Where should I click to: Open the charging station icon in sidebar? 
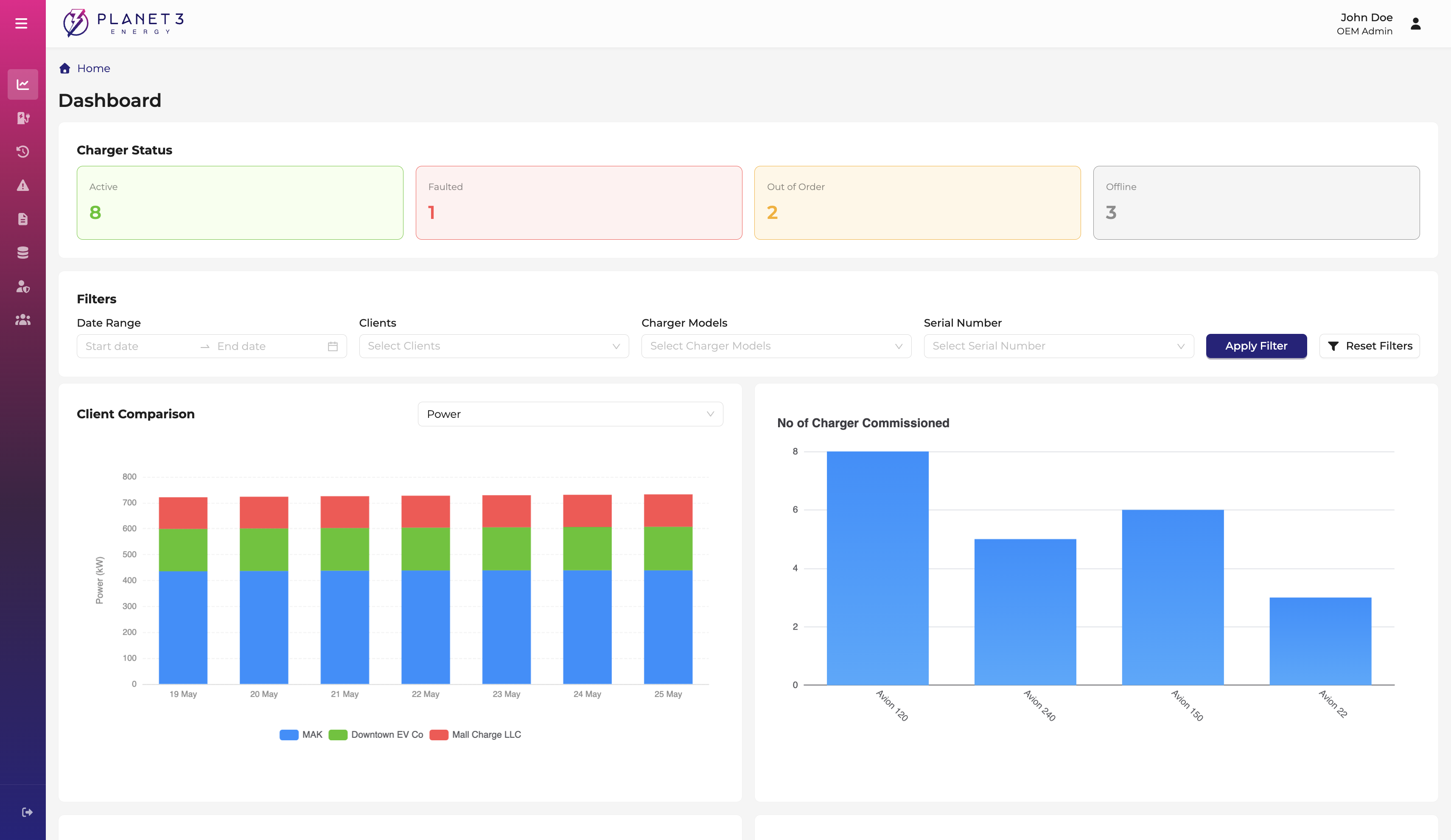(x=23, y=118)
